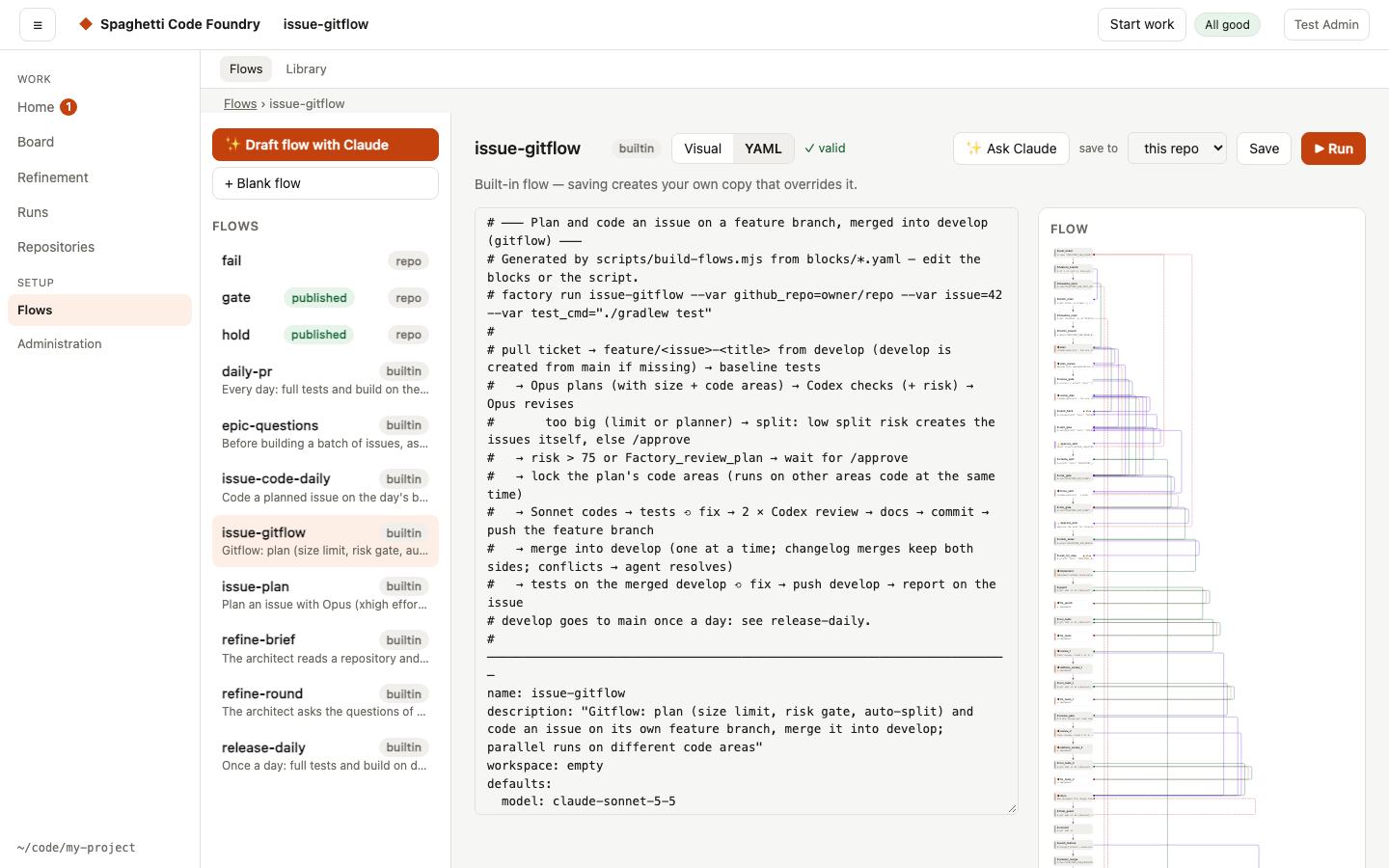Click the valid status indicator
This screenshot has width=1389, height=868.
(826, 149)
